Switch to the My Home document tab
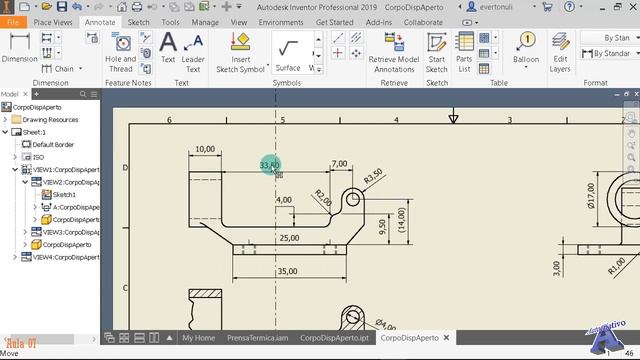Image resolution: width=640 pixels, height=360 pixels. [x=198, y=338]
